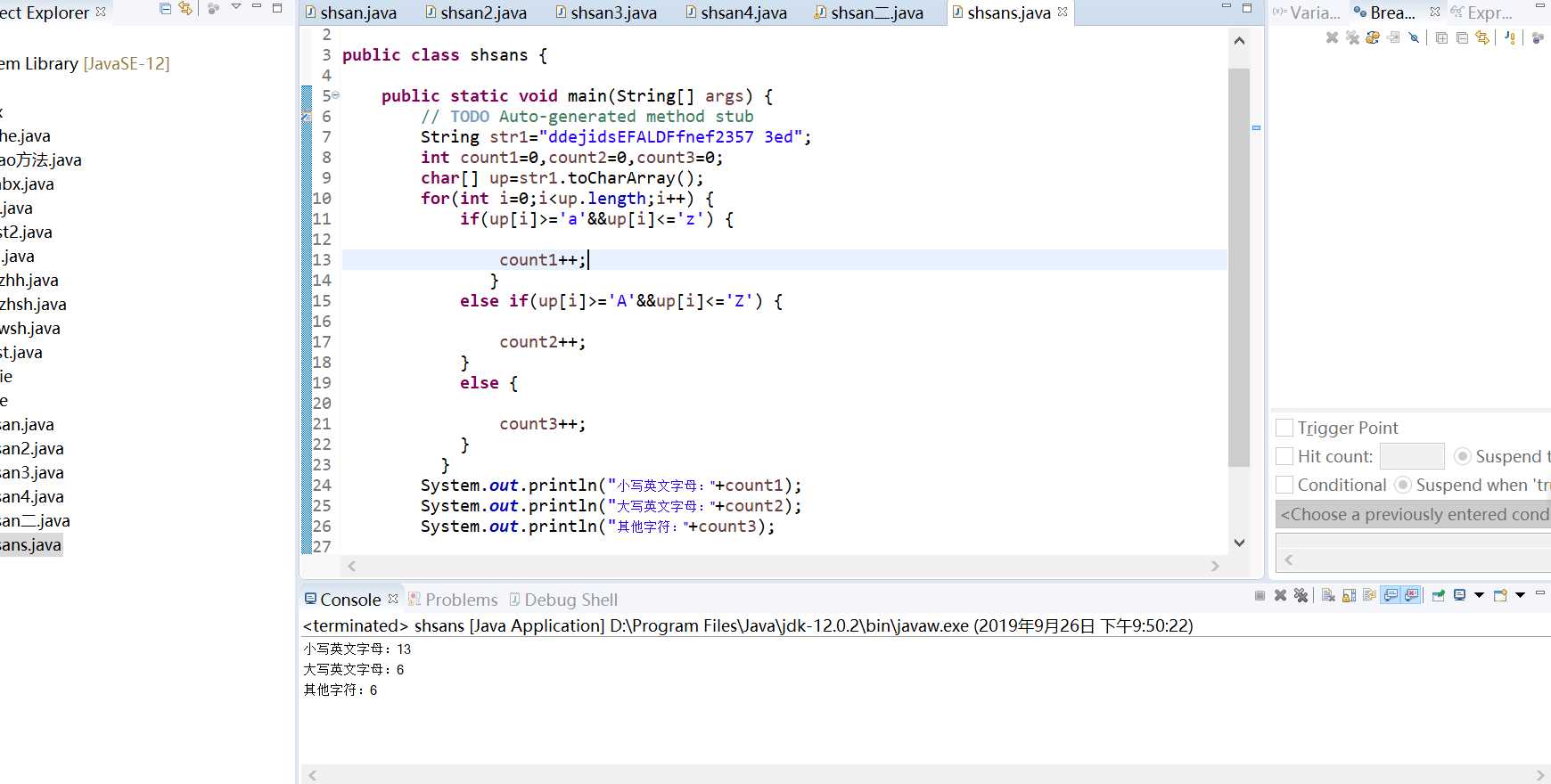Select bx.java in Project Explorer
The height and width of the screenshot is (784, 1551).
click(x=27, y=184)
